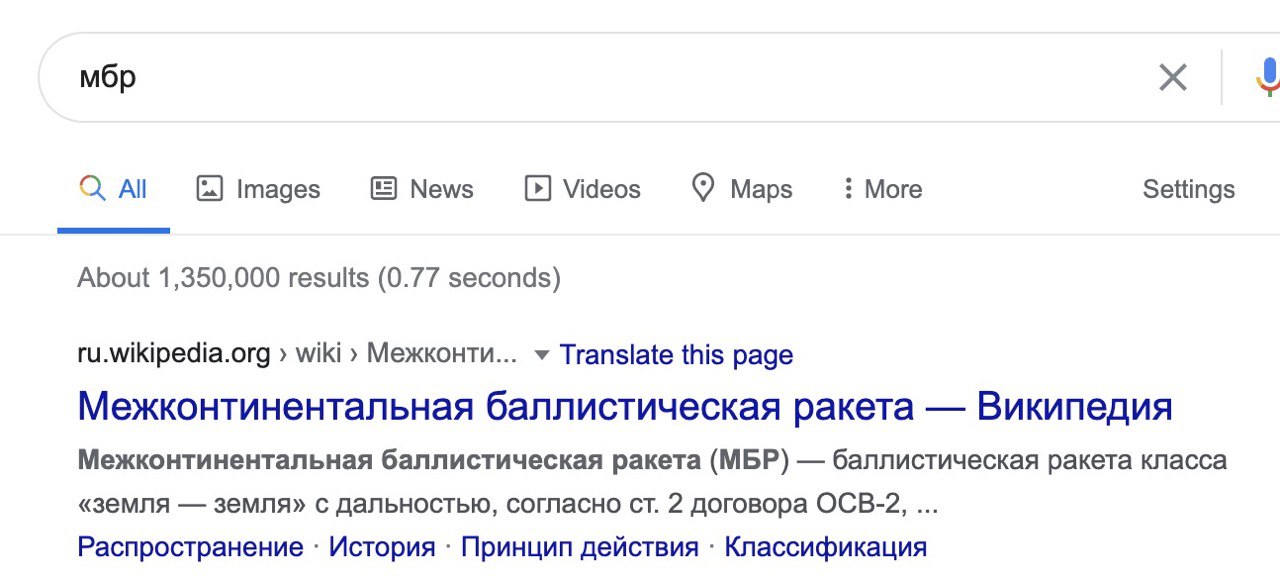Viewport: 1280px width, 582px height.
Task: Open the Распространение sitelink
Action: click(190, 547)
